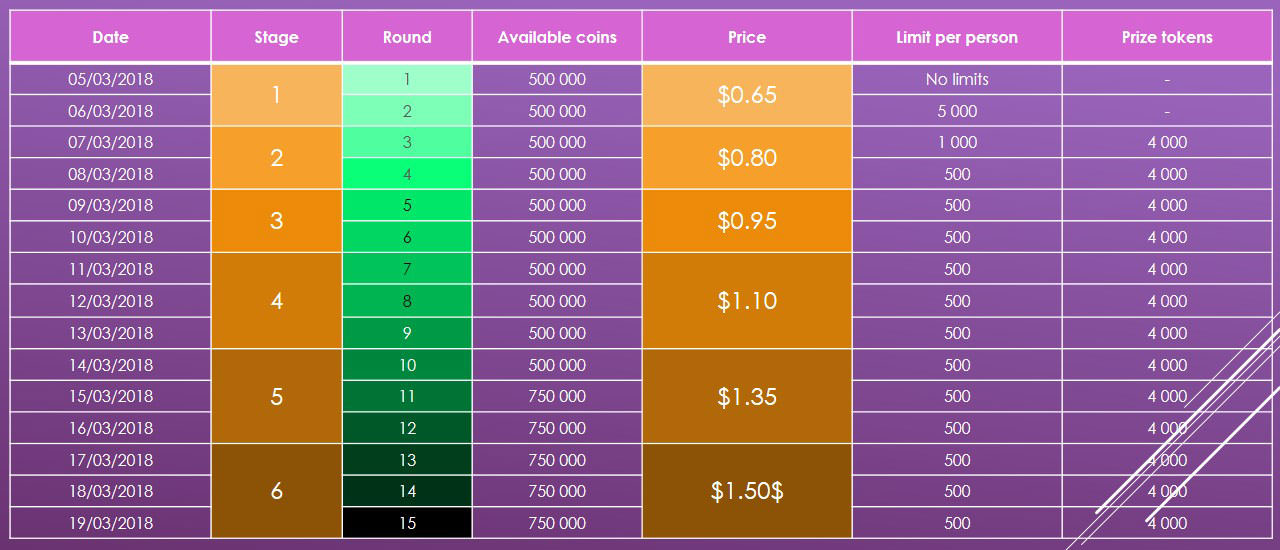
Task: Select the $1.10 price cell
Action: (x=747, y=301)
